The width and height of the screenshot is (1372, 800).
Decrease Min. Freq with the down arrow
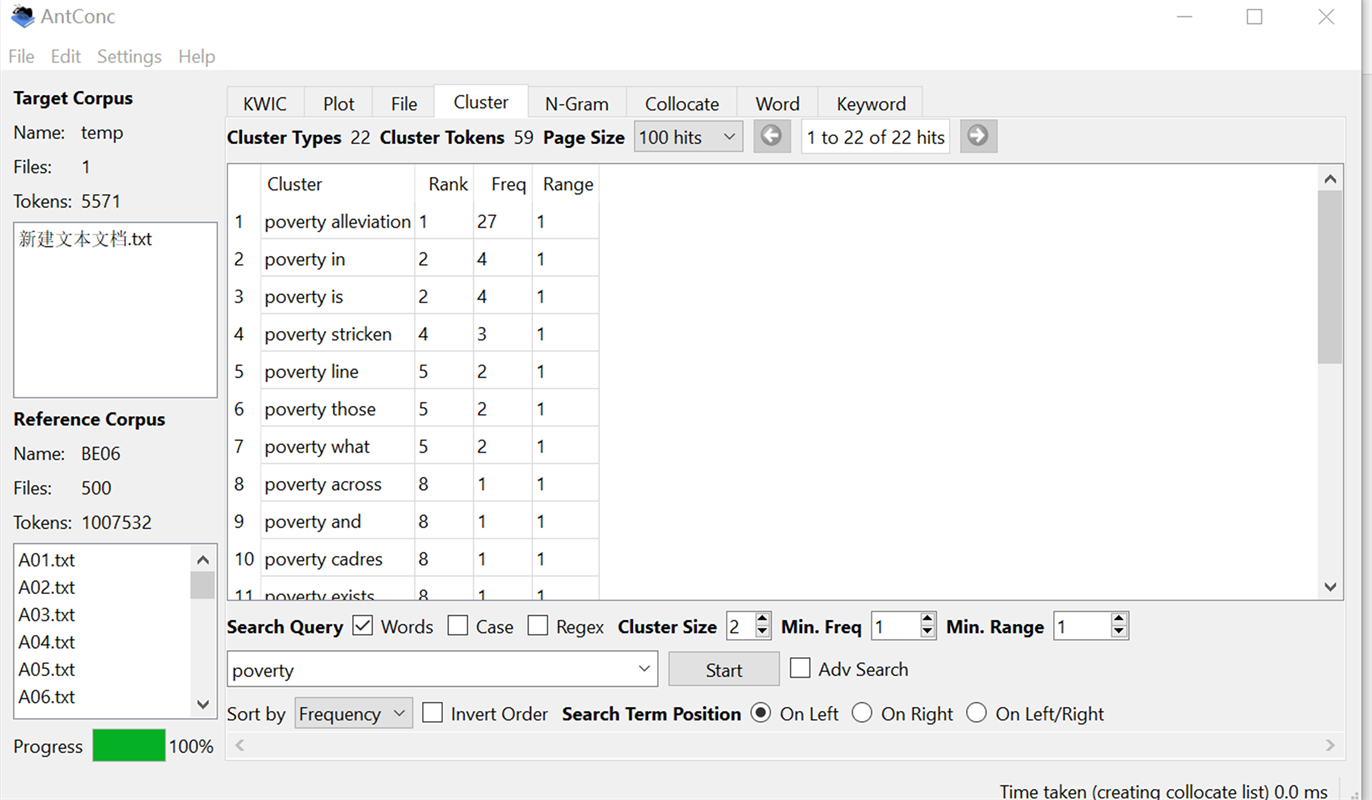(x=928, y=633)
